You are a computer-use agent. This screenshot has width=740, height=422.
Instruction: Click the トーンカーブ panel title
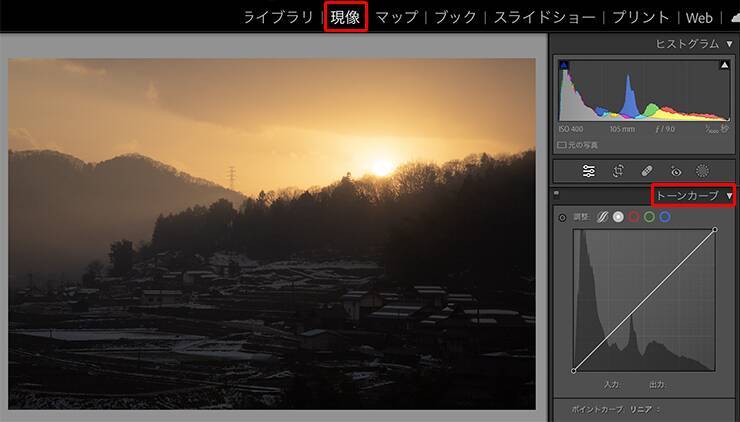pyautogui.click(x=687, y=195)
